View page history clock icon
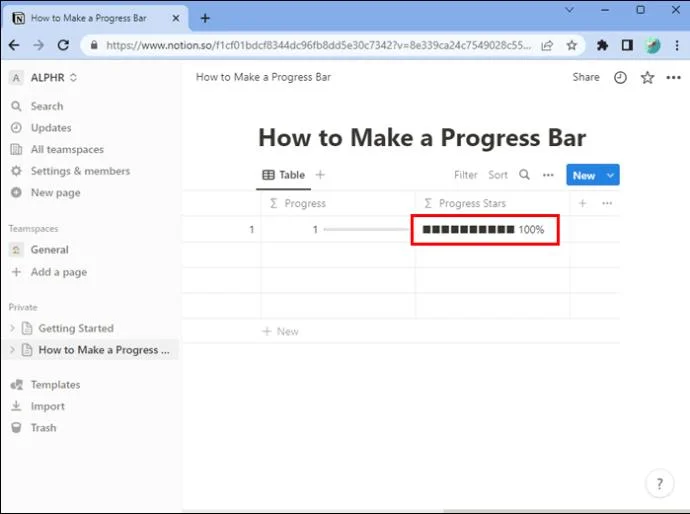Viewport: 690px width, 514px height. pyautogui.click(x=620, y=78)
